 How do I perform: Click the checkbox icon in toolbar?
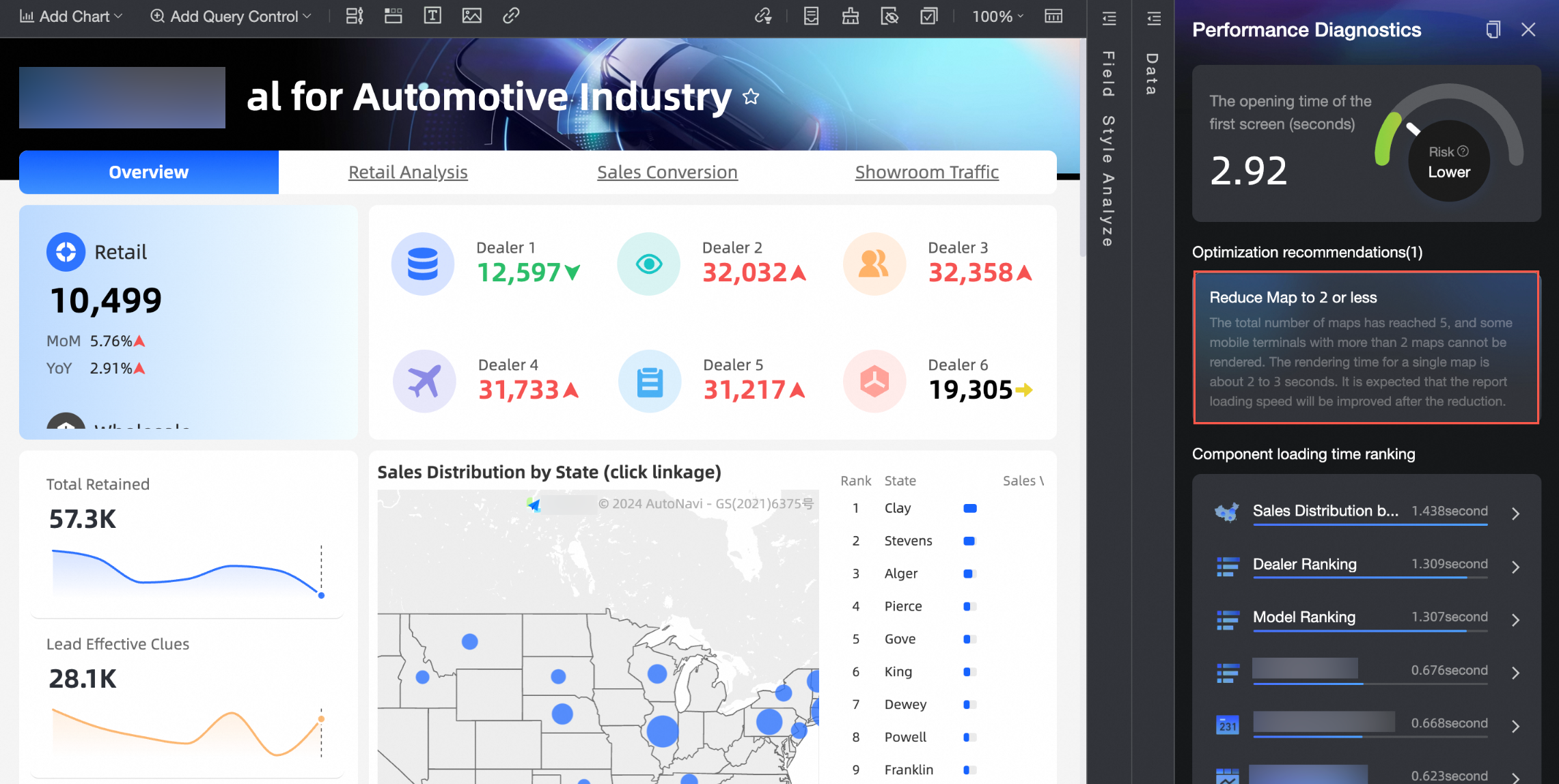point(928,16)
